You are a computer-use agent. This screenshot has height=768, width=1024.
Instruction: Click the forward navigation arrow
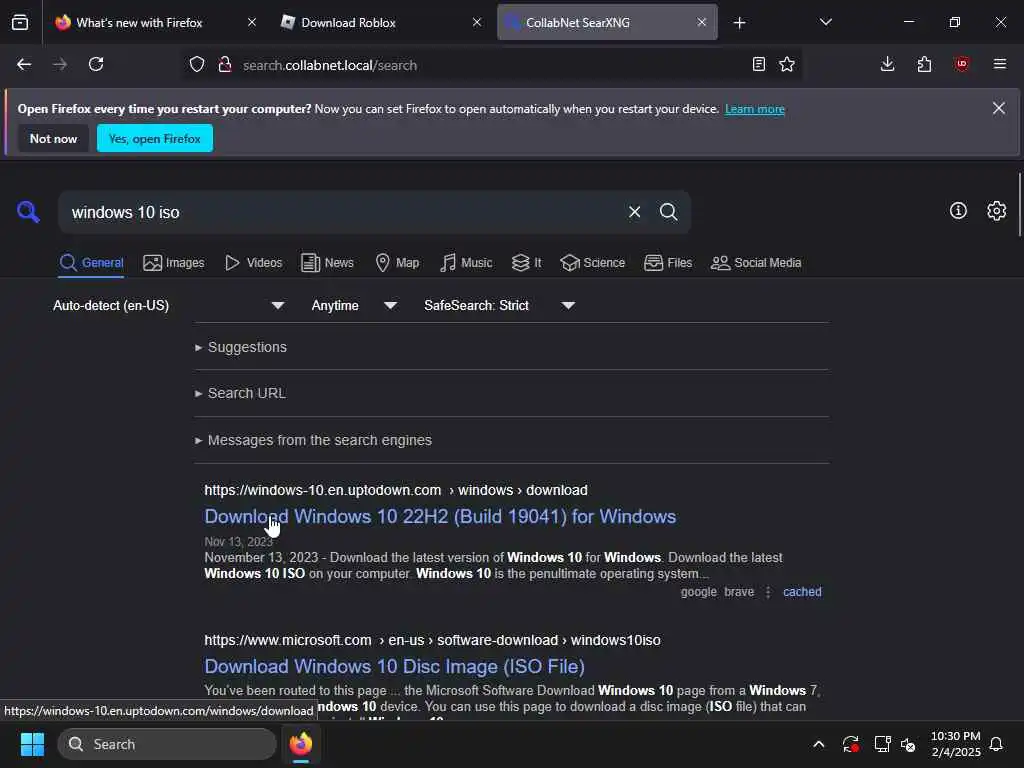(x=60, y=65)
